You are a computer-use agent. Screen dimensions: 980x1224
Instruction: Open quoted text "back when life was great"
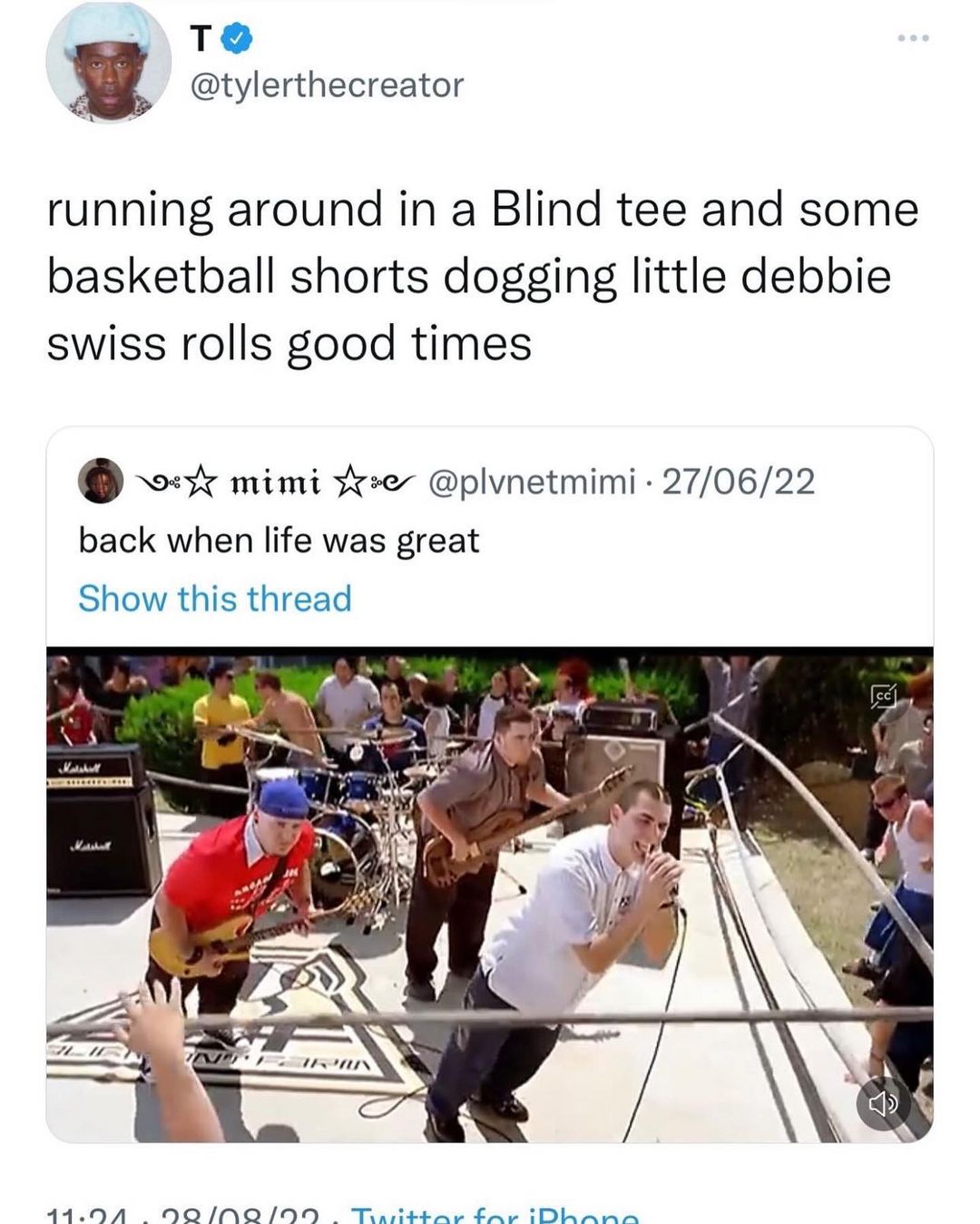click(279, 541)
